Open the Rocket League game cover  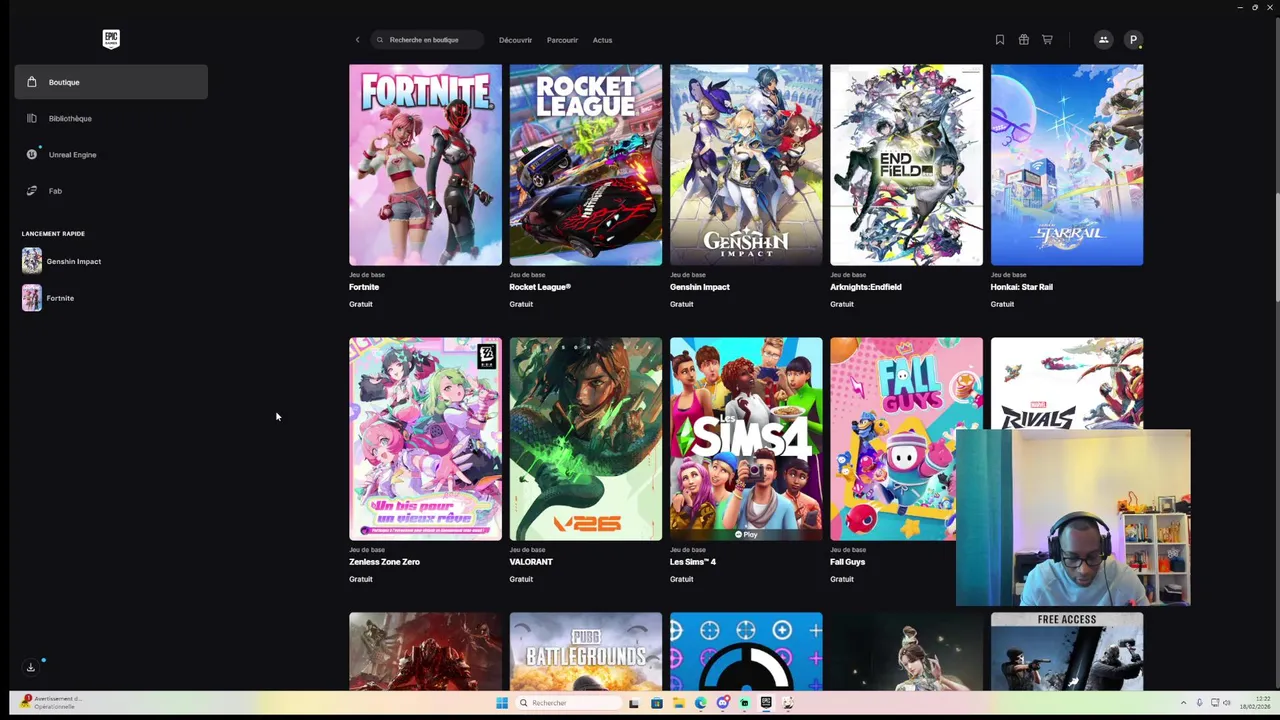pos(585,165)
